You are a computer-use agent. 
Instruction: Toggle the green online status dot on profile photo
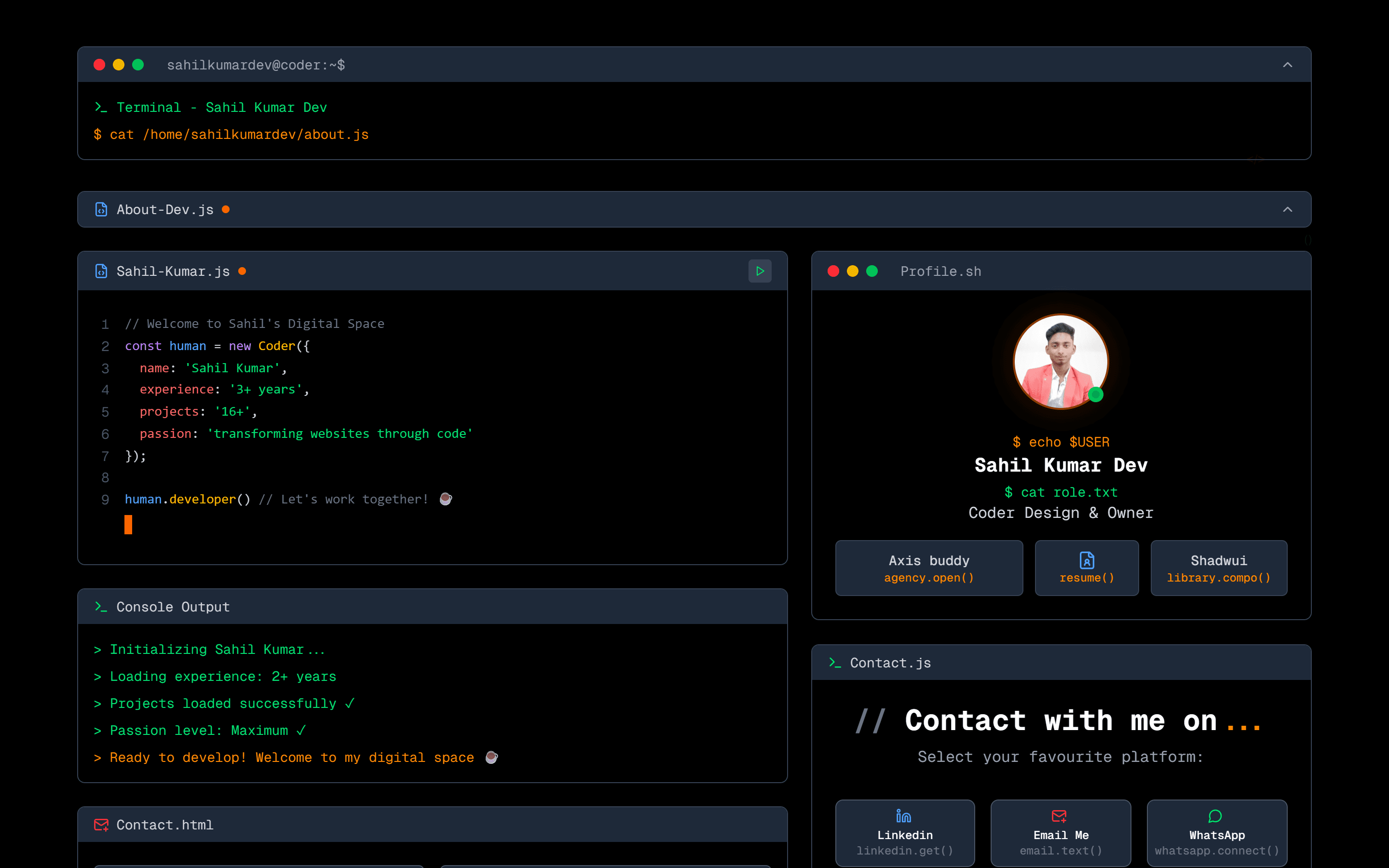1097,394
